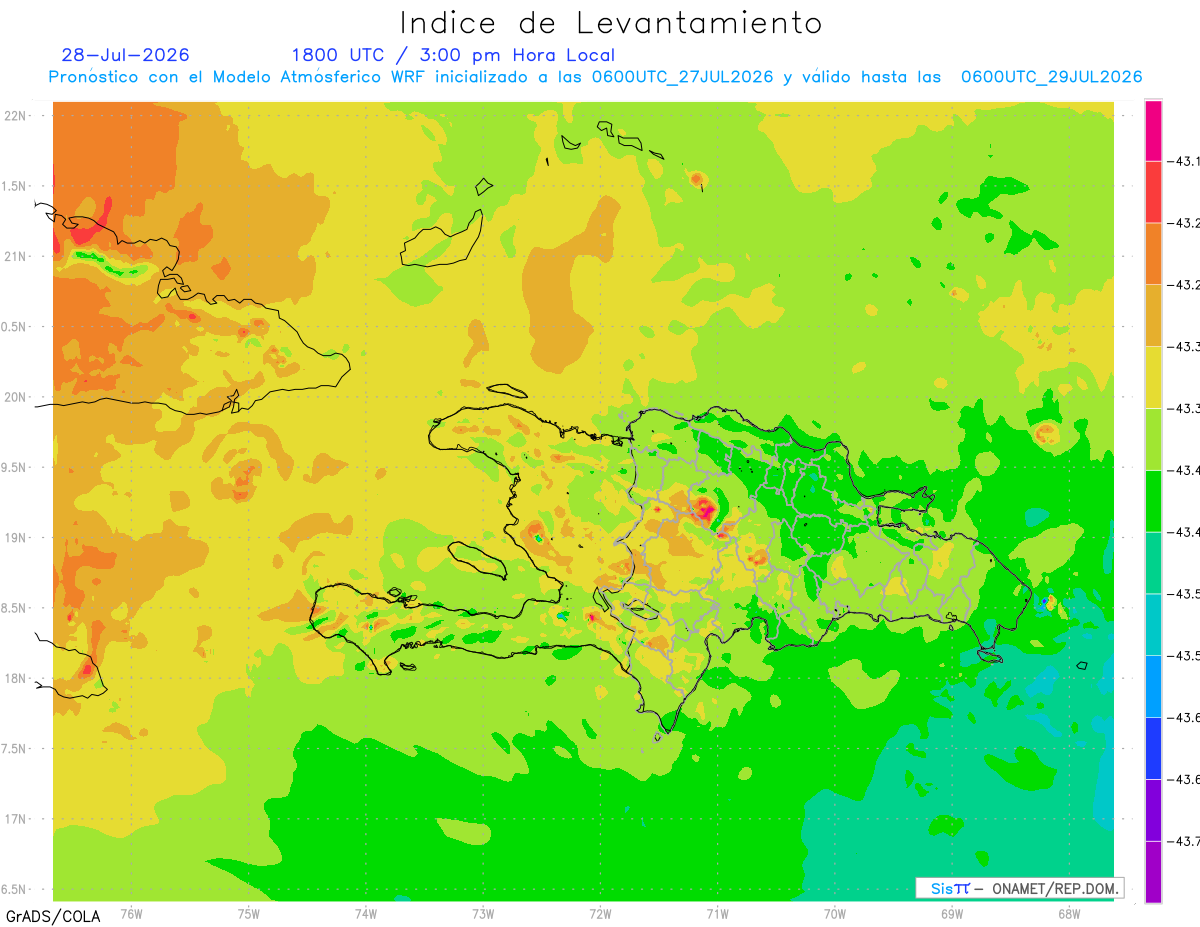Pick the cyan swatch in the color bar
This screenshot has width=1200, height=927.
(1153, 624)
